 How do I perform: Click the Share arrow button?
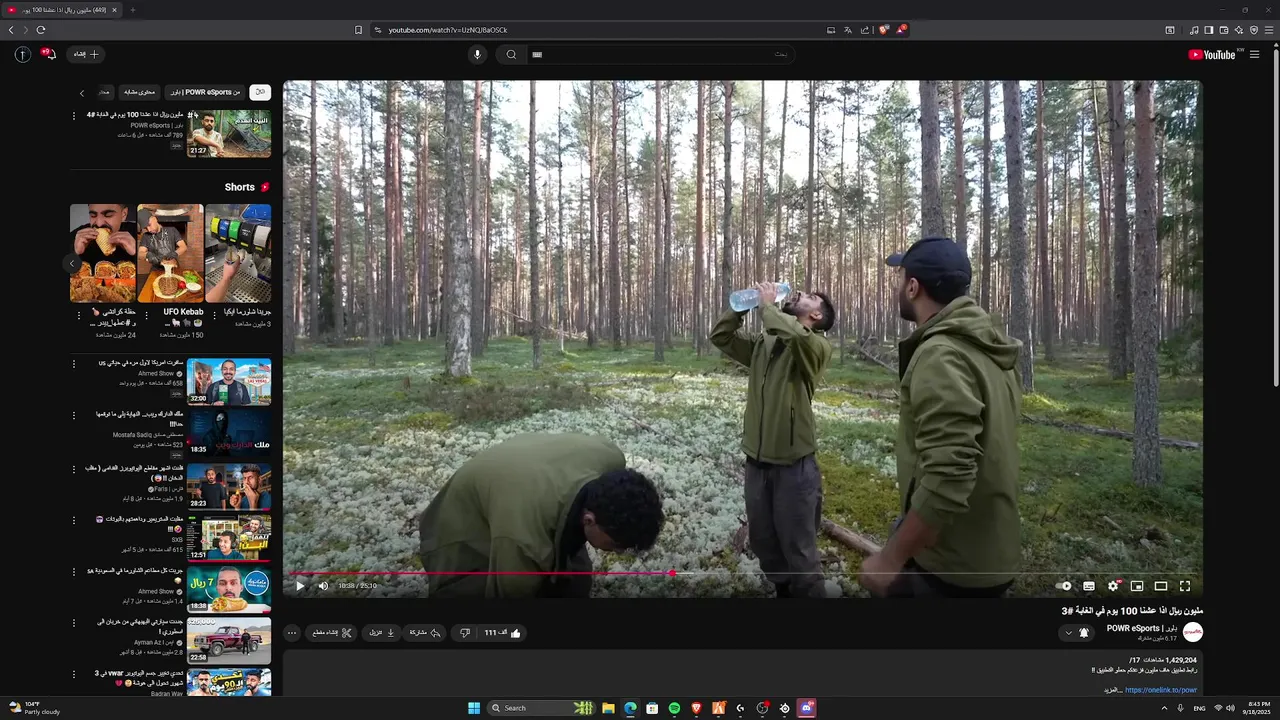click(x=425, y=633)
